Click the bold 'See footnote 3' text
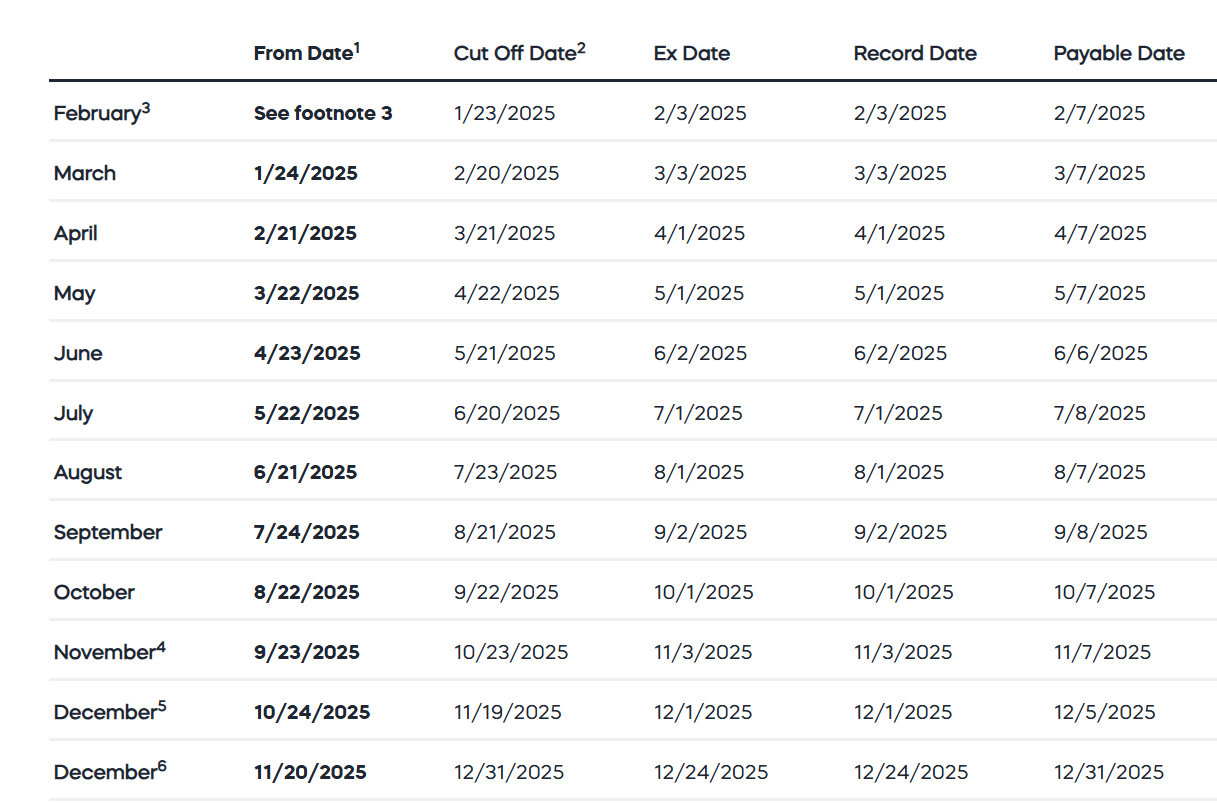 pos(323,114)
